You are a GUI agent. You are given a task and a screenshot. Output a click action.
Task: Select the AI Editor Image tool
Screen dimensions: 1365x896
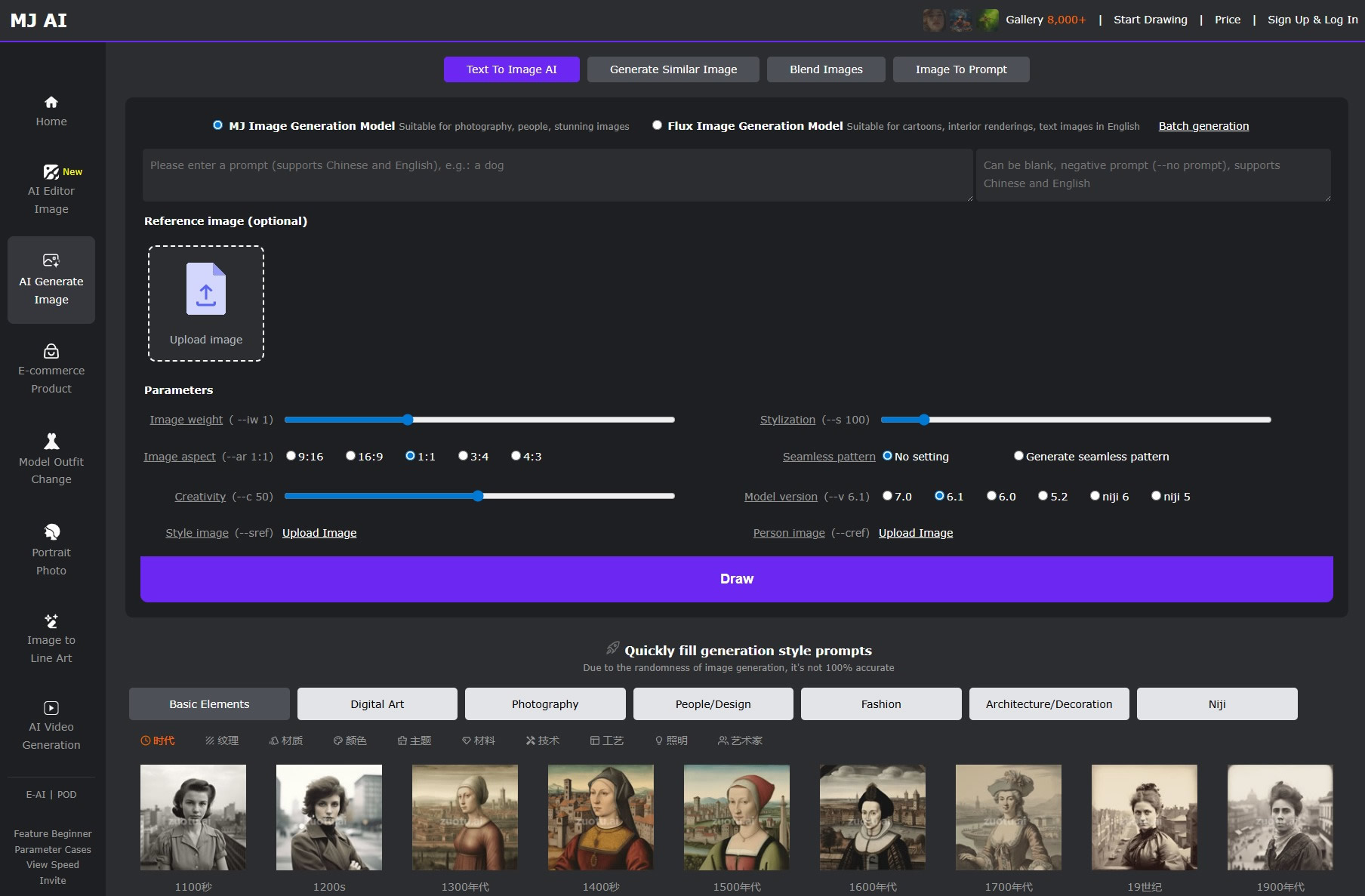coord(51,190)
